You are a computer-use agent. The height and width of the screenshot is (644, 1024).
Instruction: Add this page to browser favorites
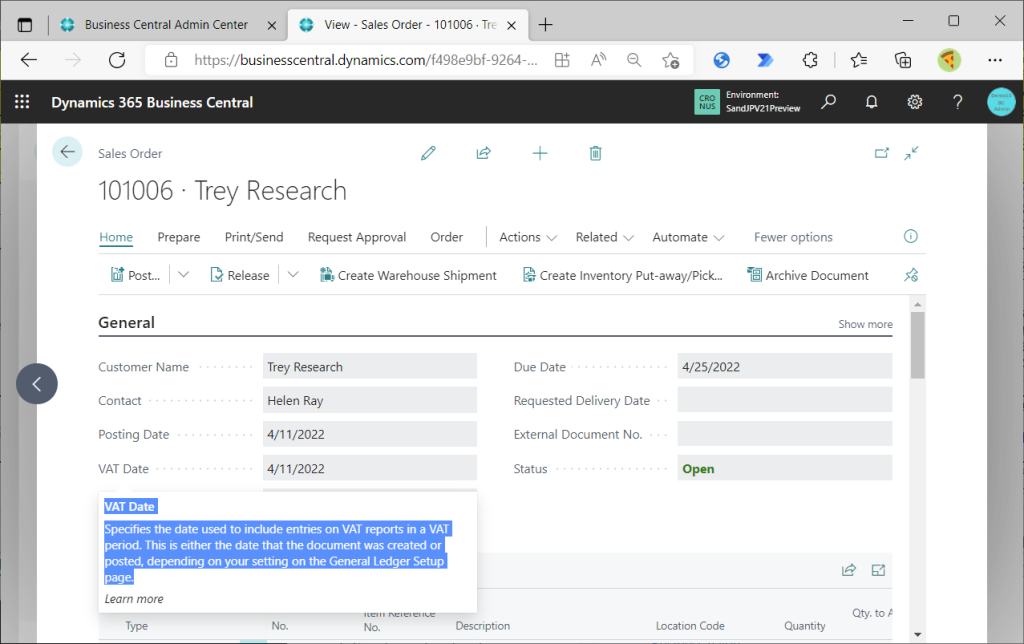tap(671, 60)
